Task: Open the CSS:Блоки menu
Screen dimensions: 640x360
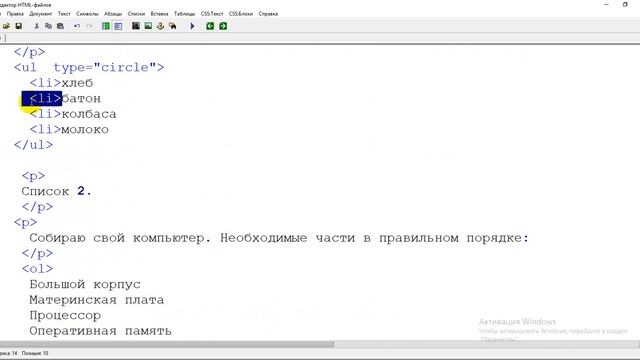Action: tap(241, 14)
